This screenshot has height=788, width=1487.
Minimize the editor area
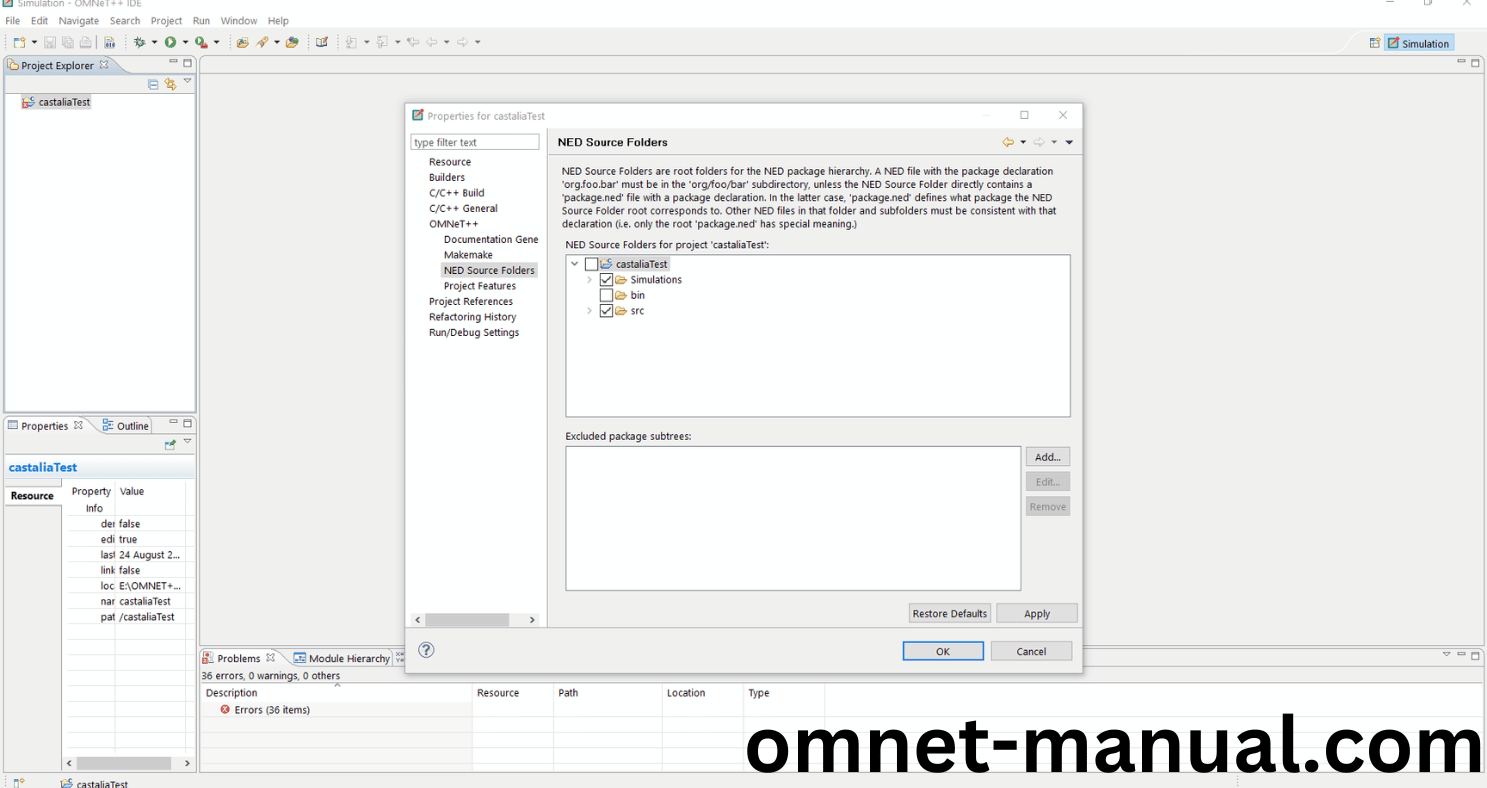[x=1461, y=62]
